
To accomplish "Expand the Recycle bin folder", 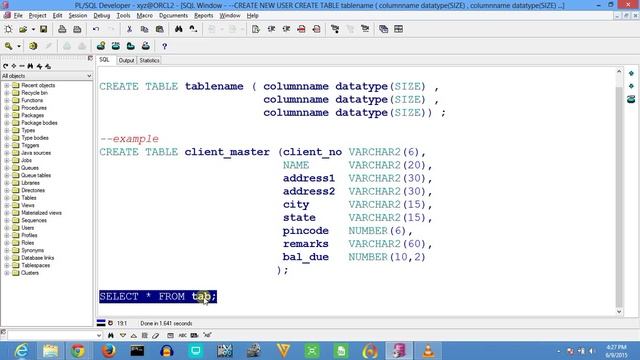I will 7,93.
